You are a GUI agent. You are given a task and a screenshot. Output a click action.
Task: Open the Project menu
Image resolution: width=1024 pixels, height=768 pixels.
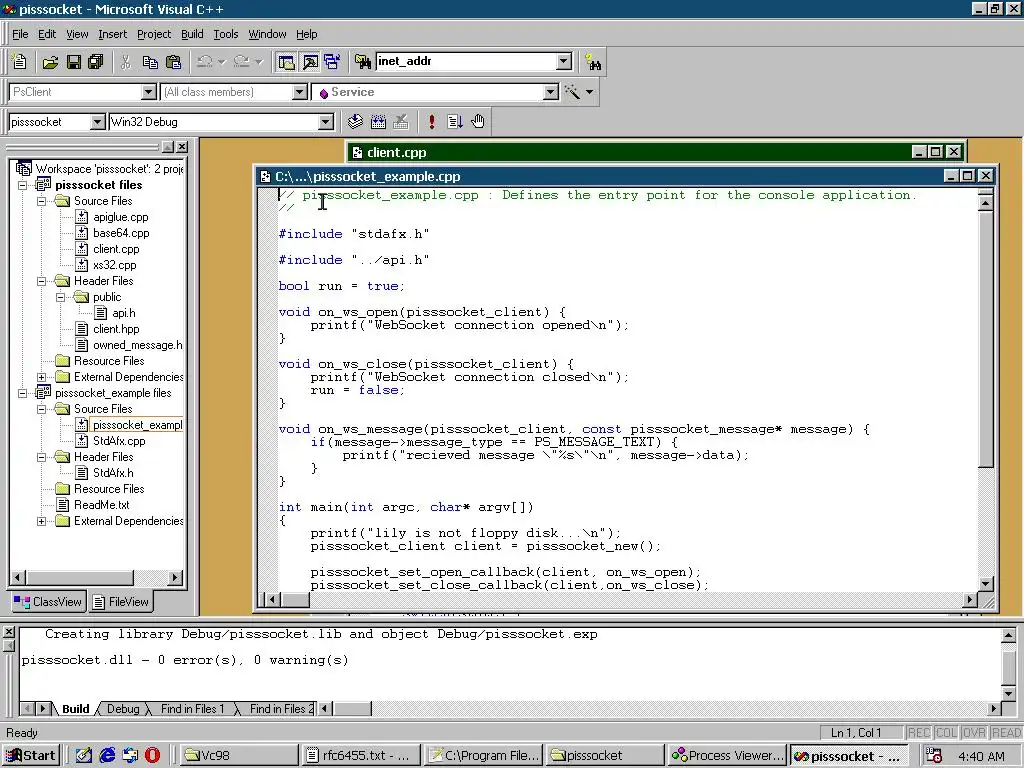154,34
